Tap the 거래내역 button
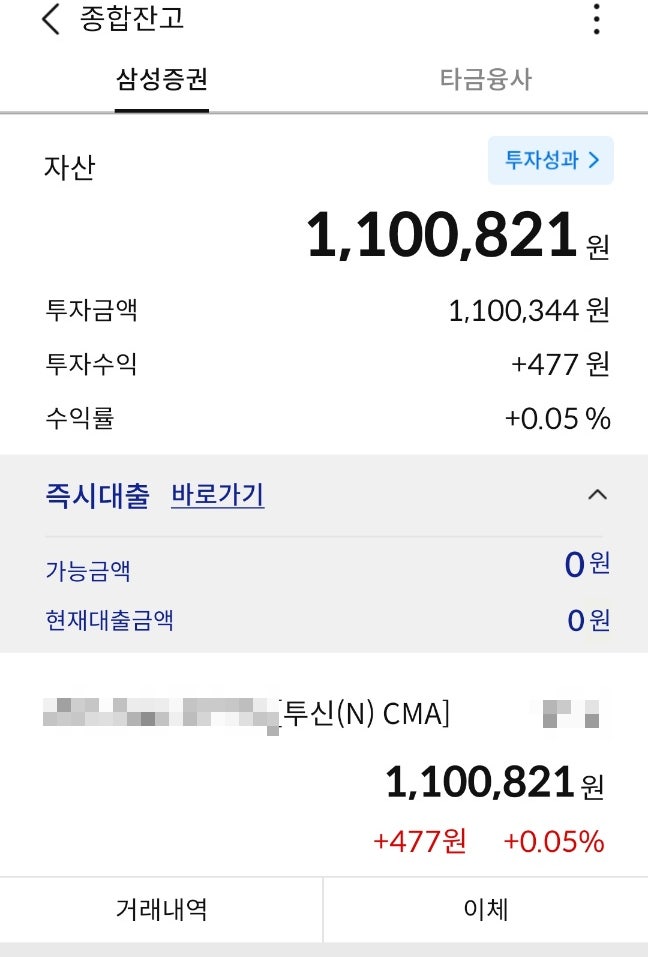 coord(161,909)
